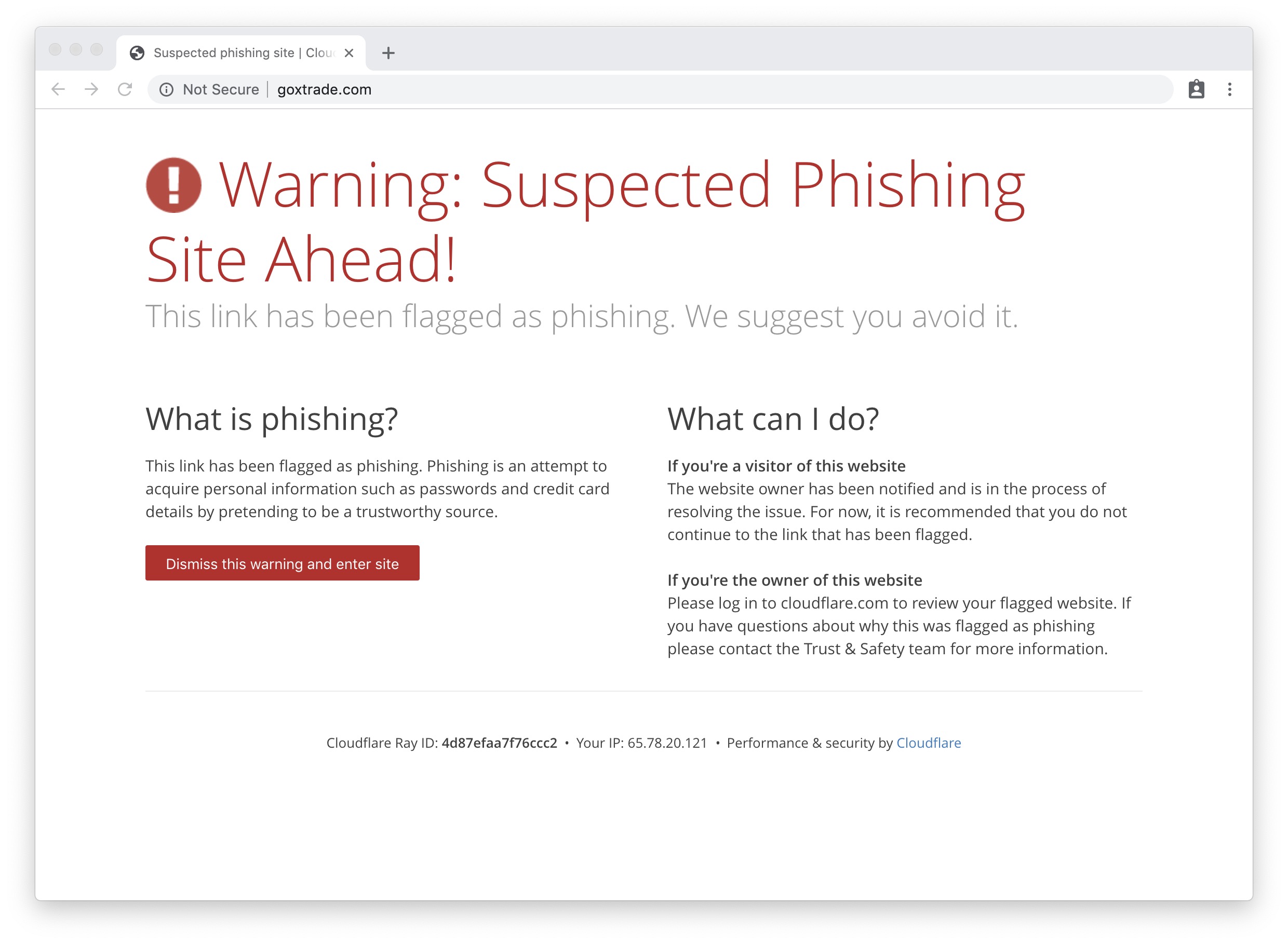Open Chrome three-dot menu
Viewport: 1288px width, 944px height.
pyautogui.click(x=1229, y=89)
